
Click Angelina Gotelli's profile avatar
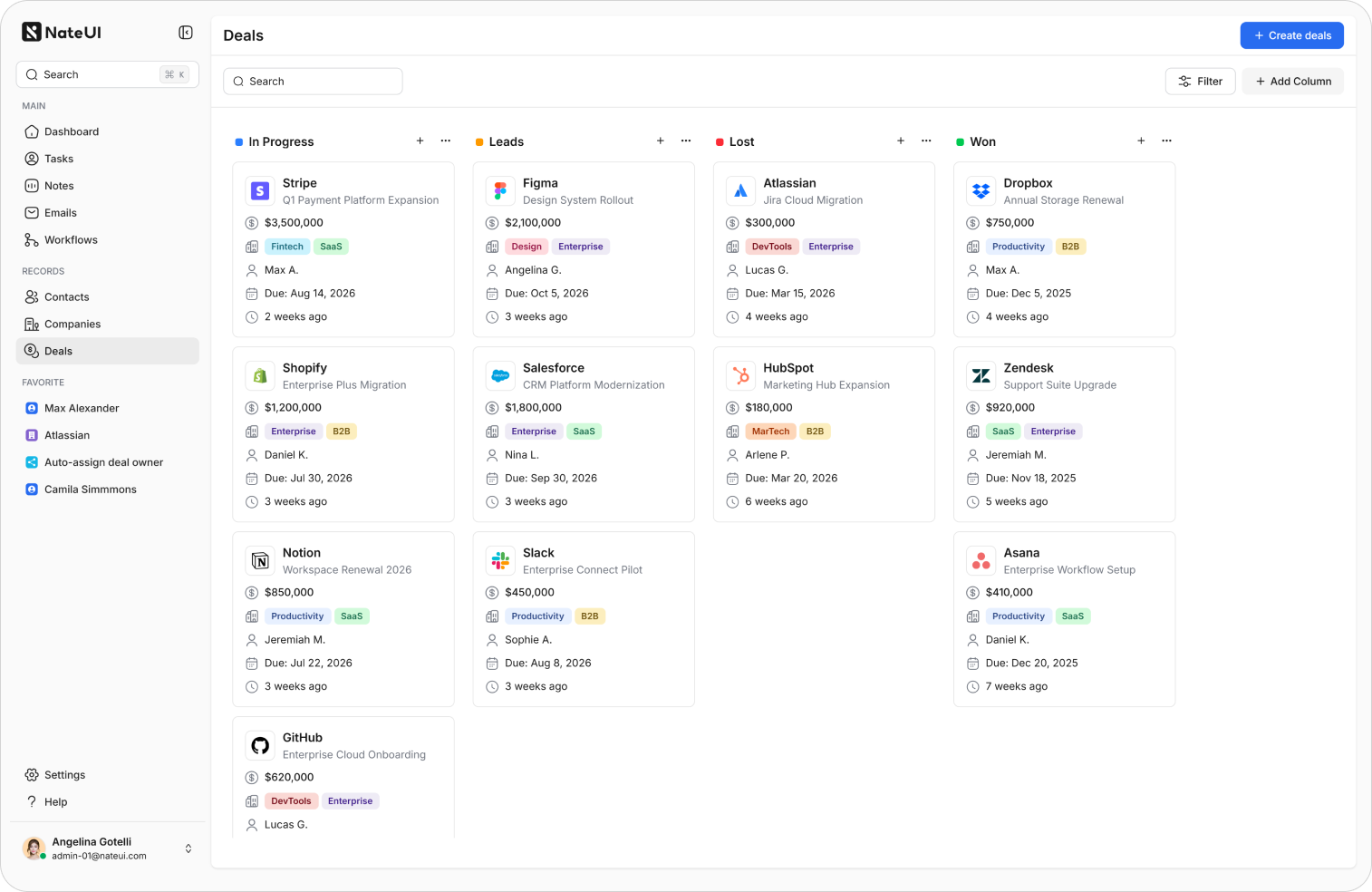(34, 848)
